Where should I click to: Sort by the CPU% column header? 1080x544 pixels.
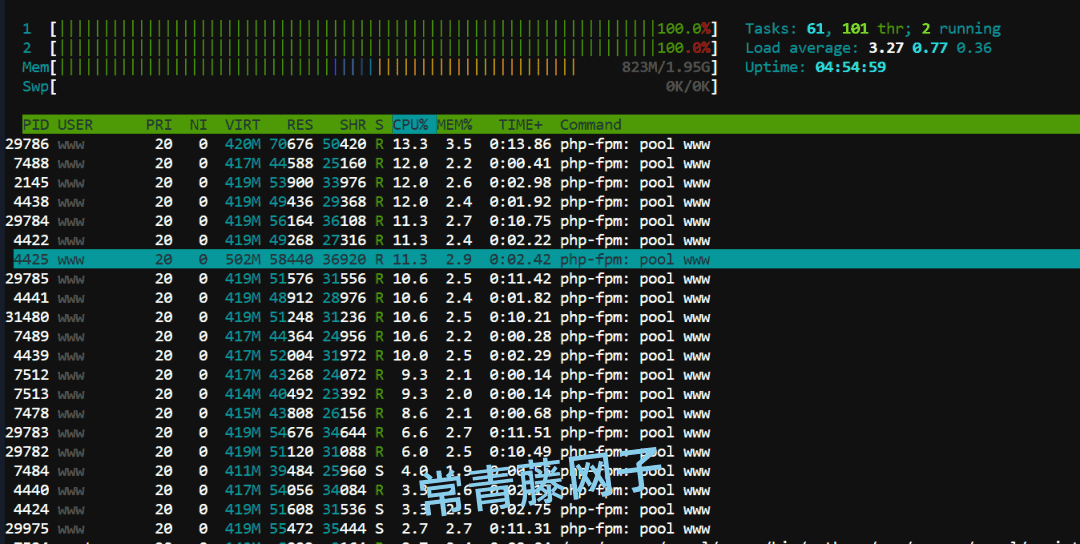tap(410, 125)
